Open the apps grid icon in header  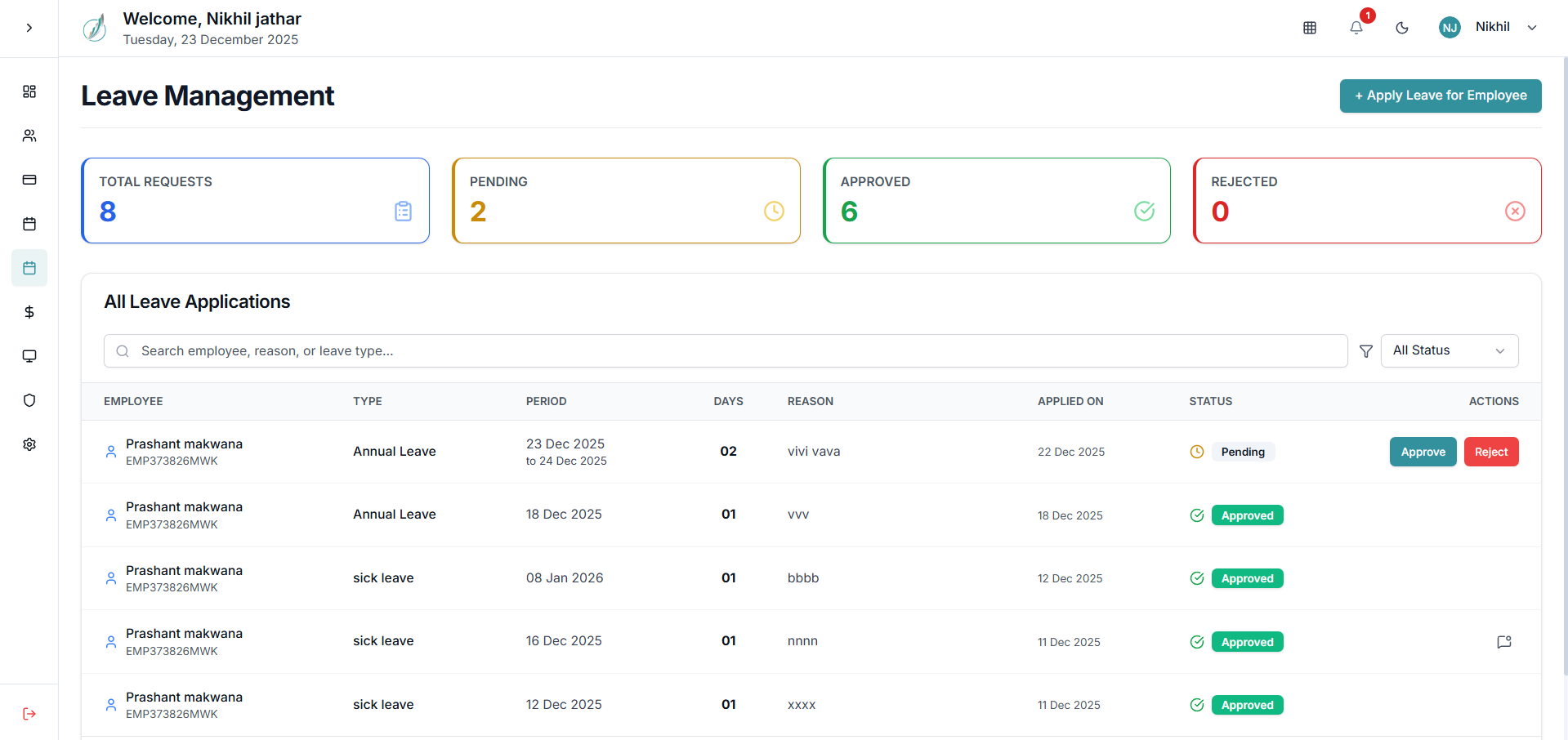click(x=1310, y=28)
